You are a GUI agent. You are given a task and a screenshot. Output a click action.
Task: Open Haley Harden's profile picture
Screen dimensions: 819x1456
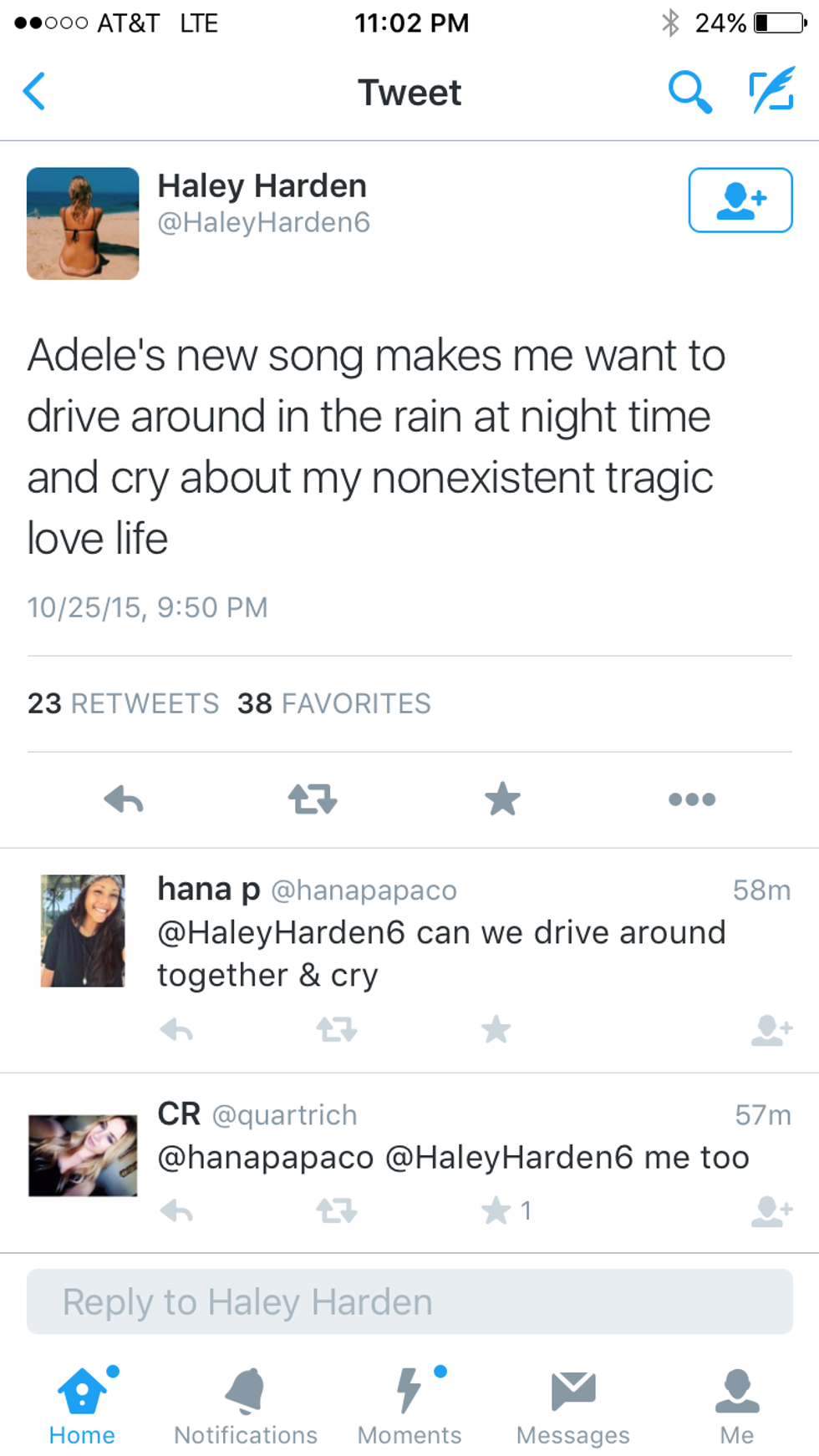pos(83,223)
